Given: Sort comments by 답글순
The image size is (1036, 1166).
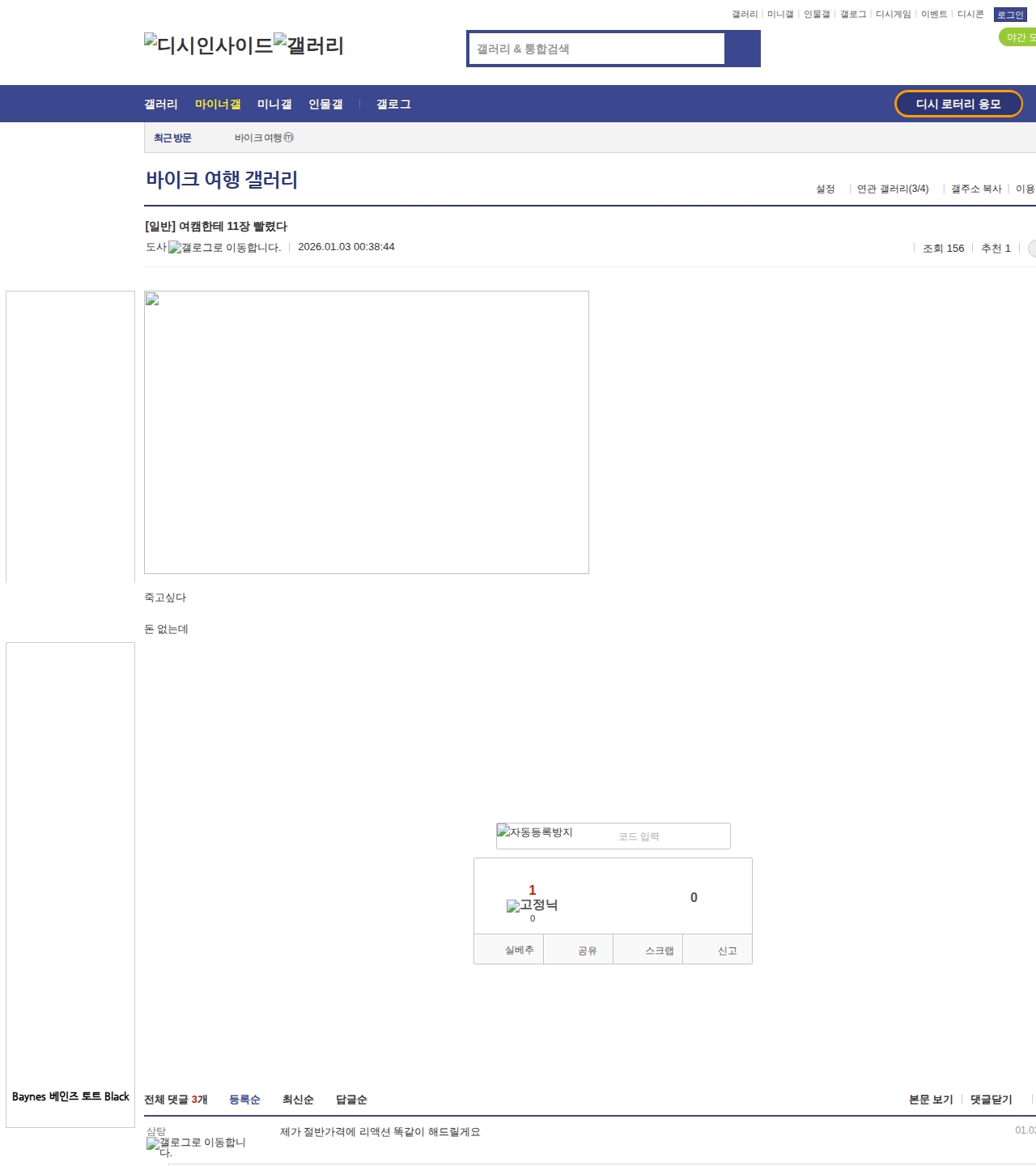Looking at the screenshot, I should (x=351, y=1099).
